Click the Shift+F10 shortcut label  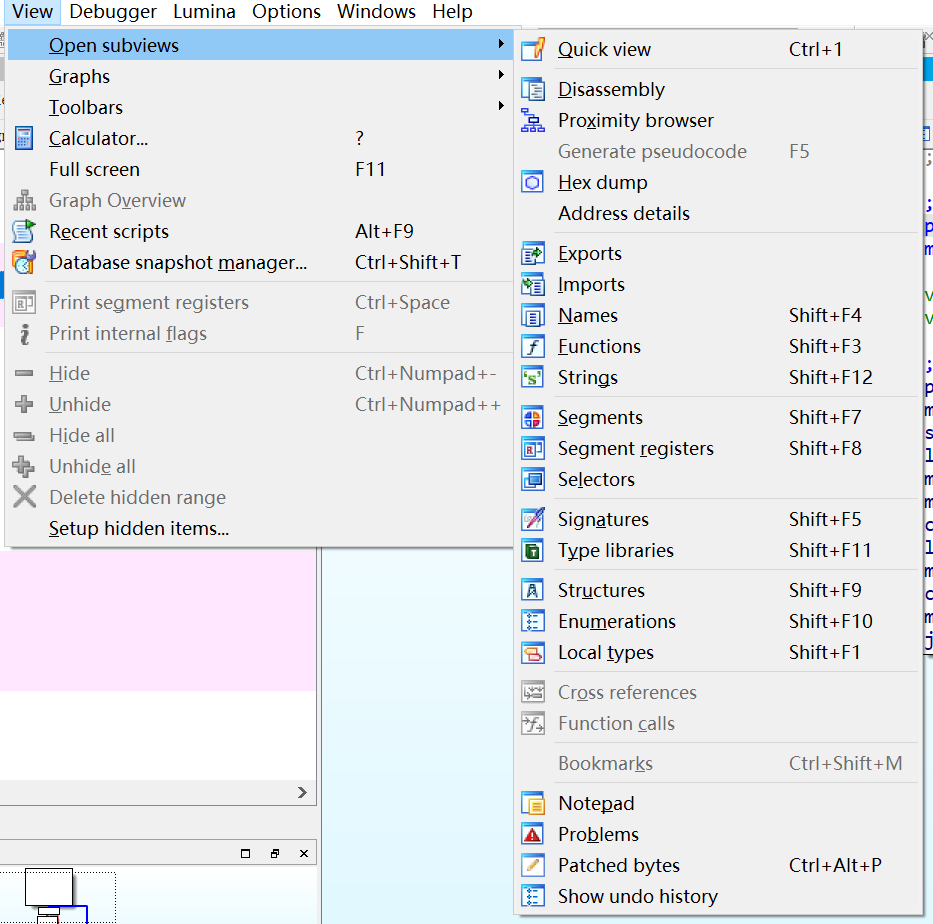coord(830,621)
